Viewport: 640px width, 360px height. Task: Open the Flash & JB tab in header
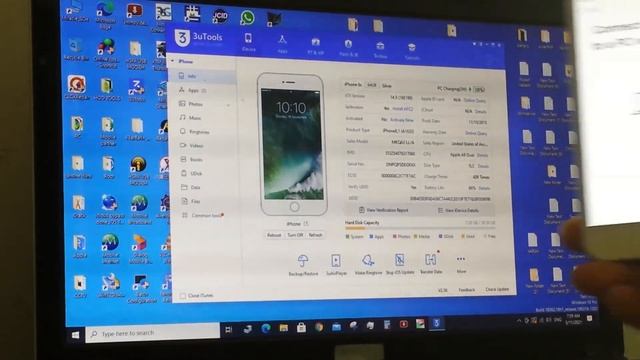[348, 48]
